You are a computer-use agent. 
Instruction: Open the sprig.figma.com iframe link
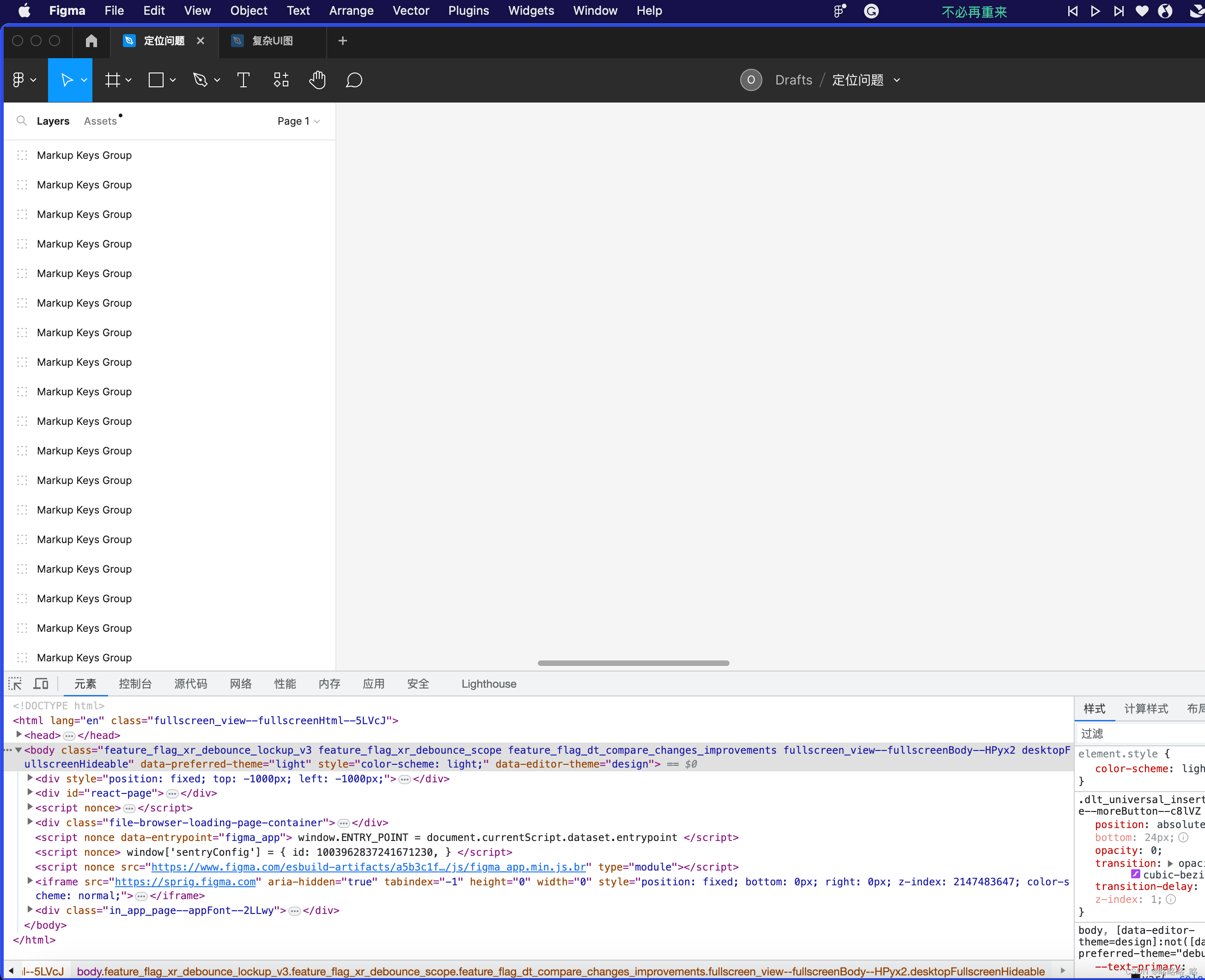tap(185, 881)
